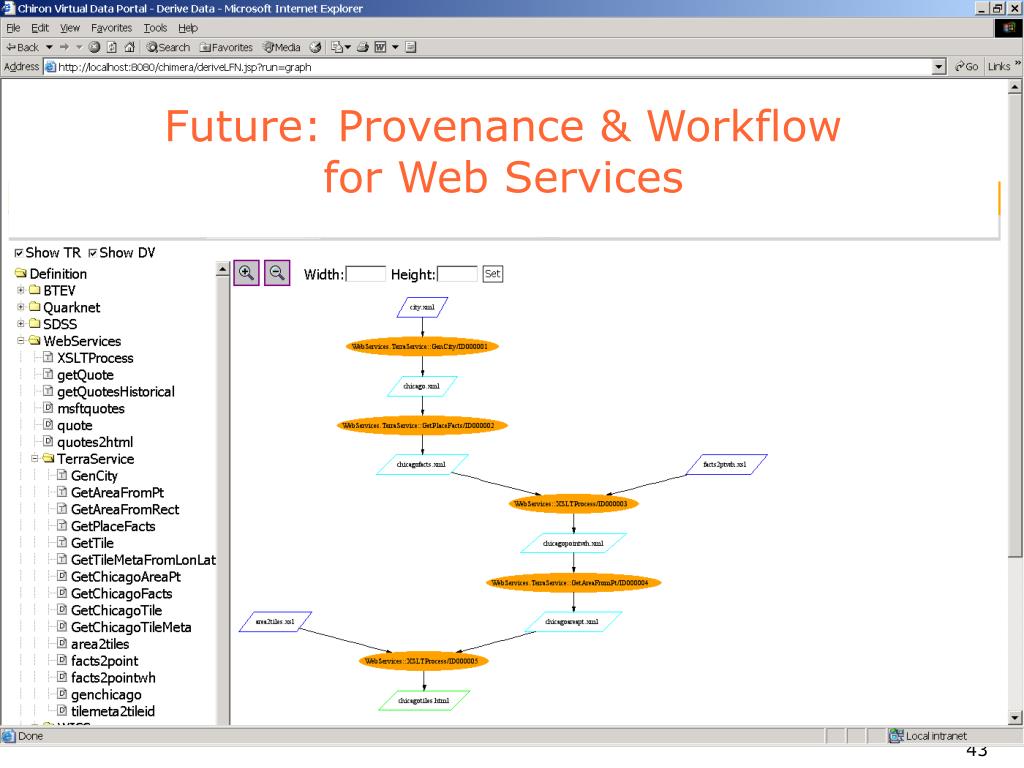This screenshot has height=768, width=1024.
Task: Click the Set button
Action: click(x=492, y=274)
